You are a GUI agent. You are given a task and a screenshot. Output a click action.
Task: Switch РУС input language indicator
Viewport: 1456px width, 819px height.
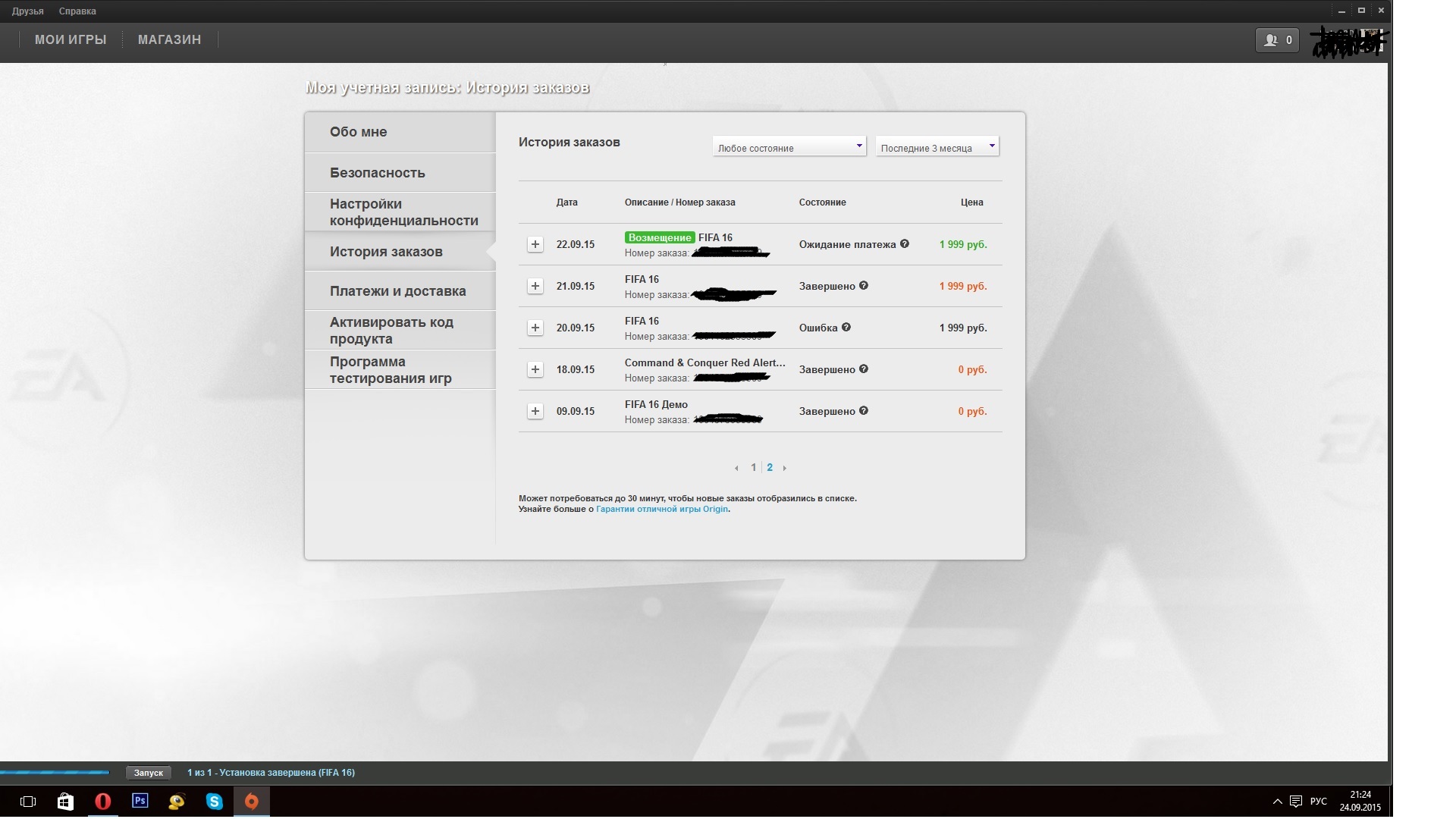click(1319, 802)
